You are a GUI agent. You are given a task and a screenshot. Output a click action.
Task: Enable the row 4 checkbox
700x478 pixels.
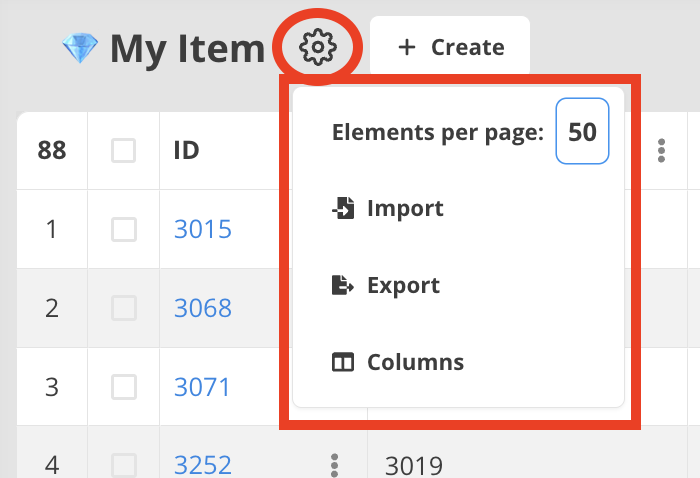click(123, 464)
